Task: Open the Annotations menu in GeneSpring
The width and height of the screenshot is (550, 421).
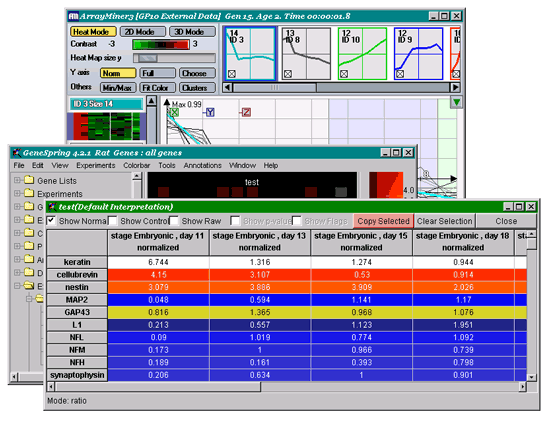Action: (x=202, y=165)
